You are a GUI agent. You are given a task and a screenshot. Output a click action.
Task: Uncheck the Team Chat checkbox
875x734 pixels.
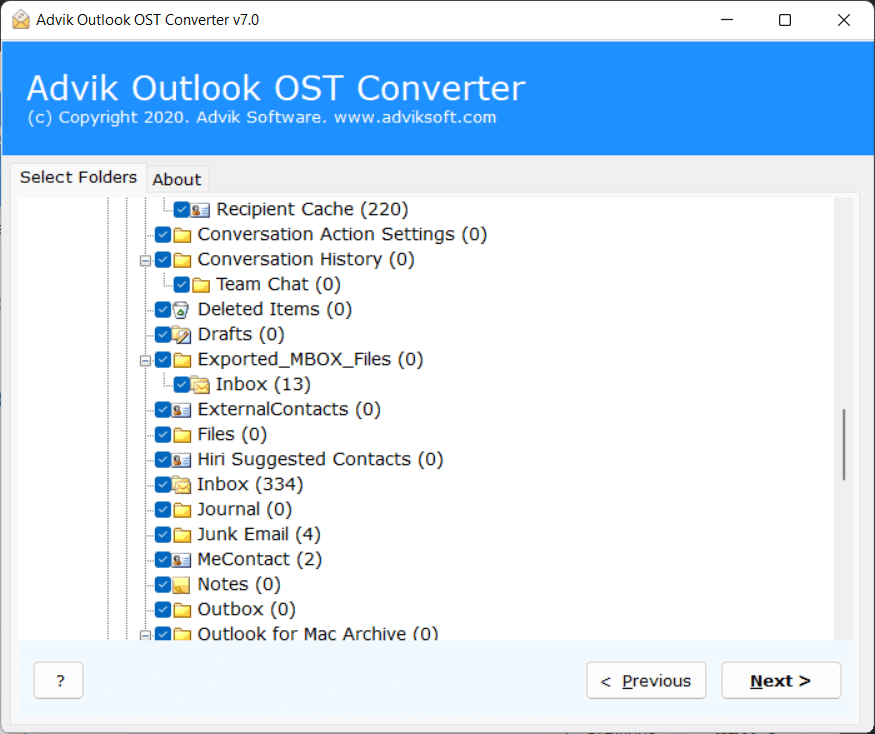[x=181, y=285]
